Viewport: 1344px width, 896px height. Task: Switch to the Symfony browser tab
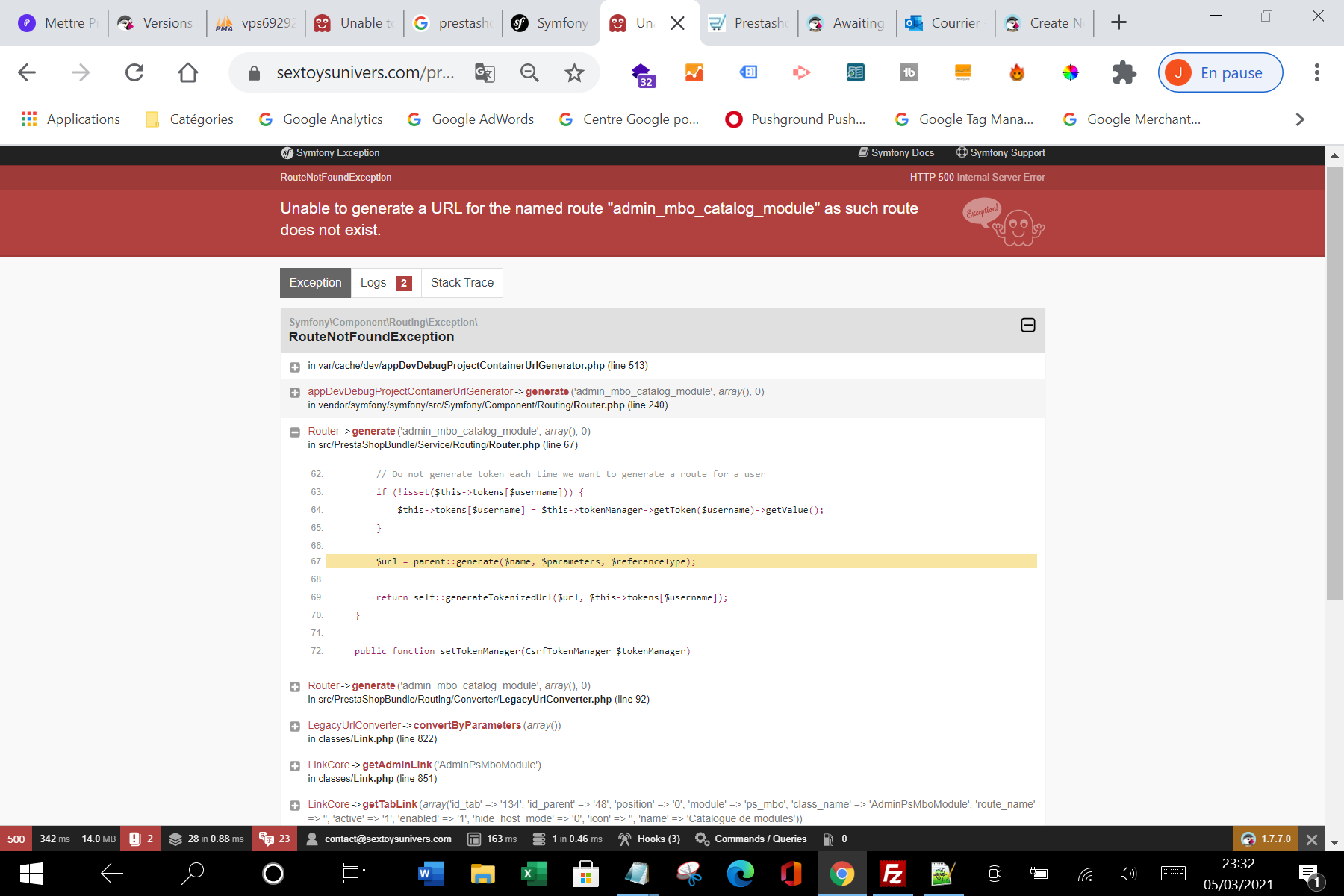point(551,23)
